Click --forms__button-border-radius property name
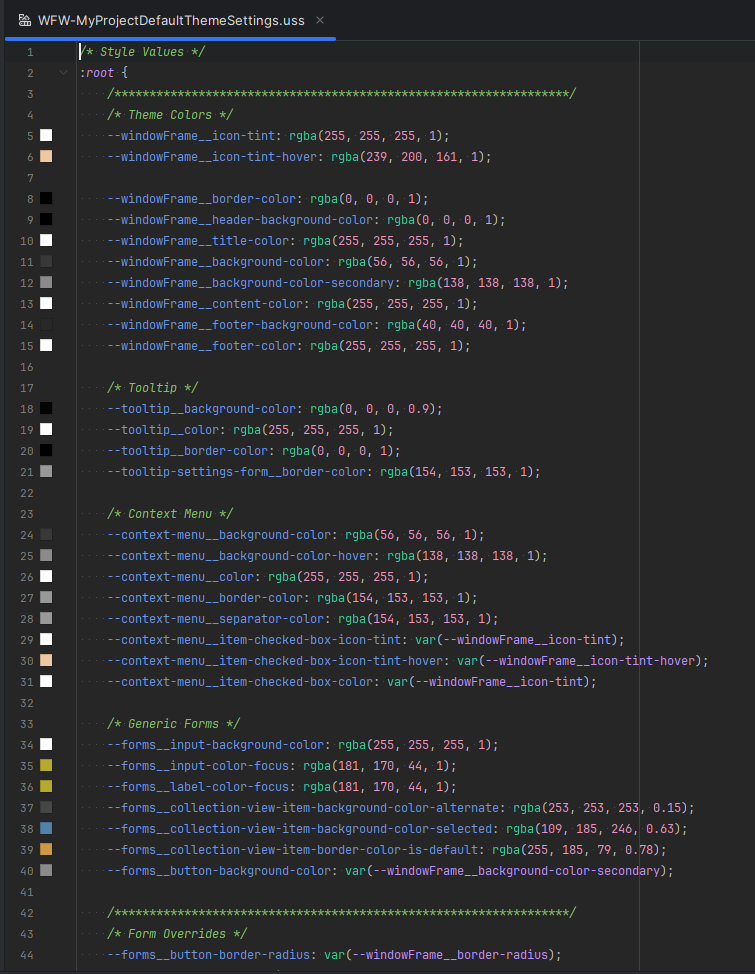The height and width of the screenshot is (974, 755). pyautogui.click(x=208, y=955)
